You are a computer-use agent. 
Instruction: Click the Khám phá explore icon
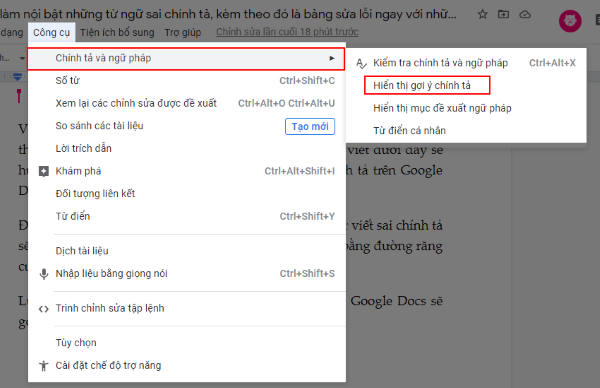(x=44, y=171)
